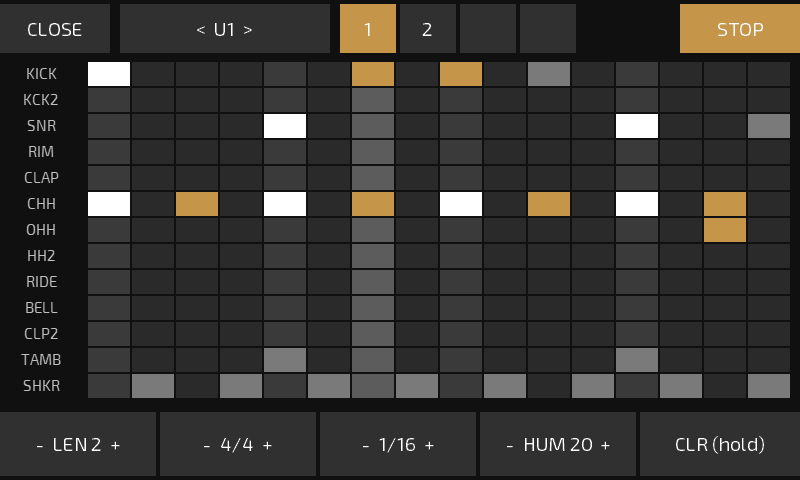Toggle the white CHH cell on step 13
Viewport: 800px width, 480px height.
(x=637, y=204)
